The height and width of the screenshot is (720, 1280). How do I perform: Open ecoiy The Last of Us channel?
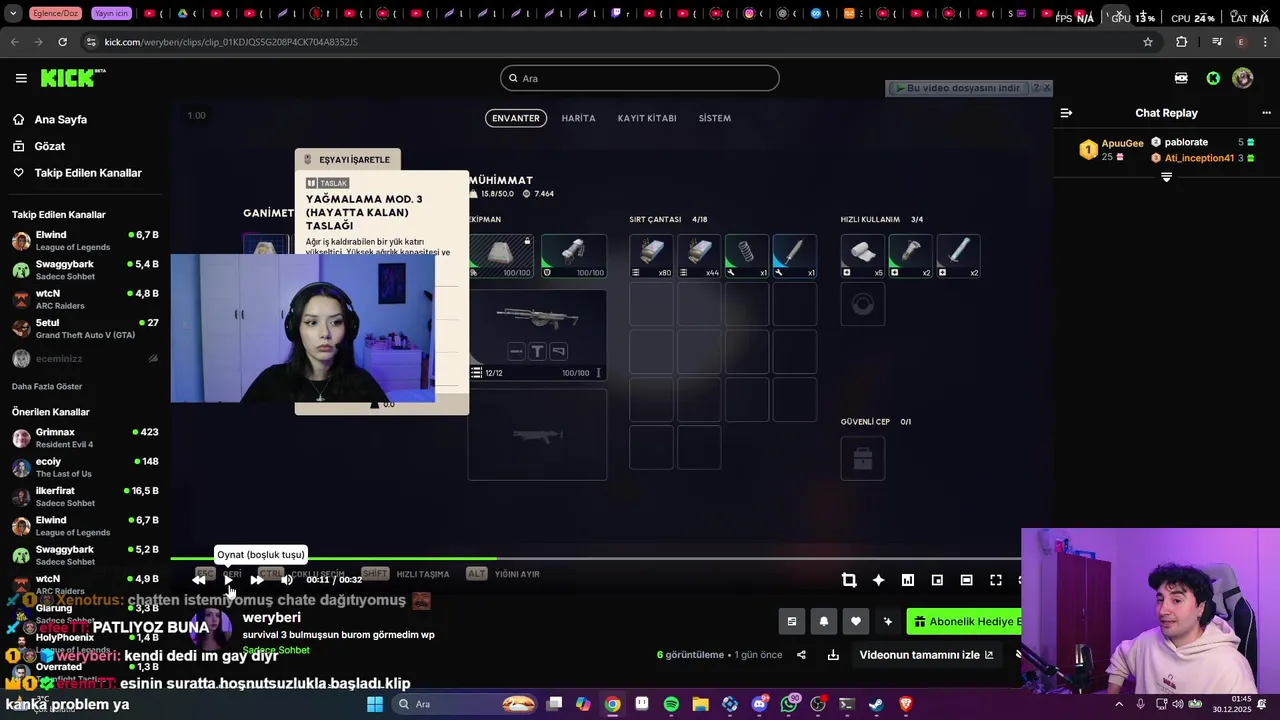click(x=85, y=467)
